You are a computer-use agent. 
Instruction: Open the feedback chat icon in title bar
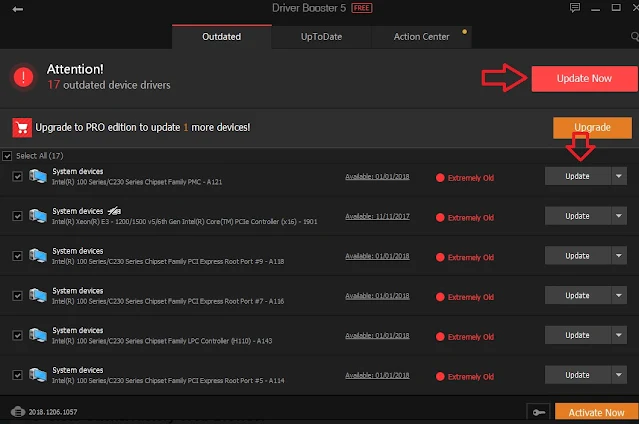575,8
